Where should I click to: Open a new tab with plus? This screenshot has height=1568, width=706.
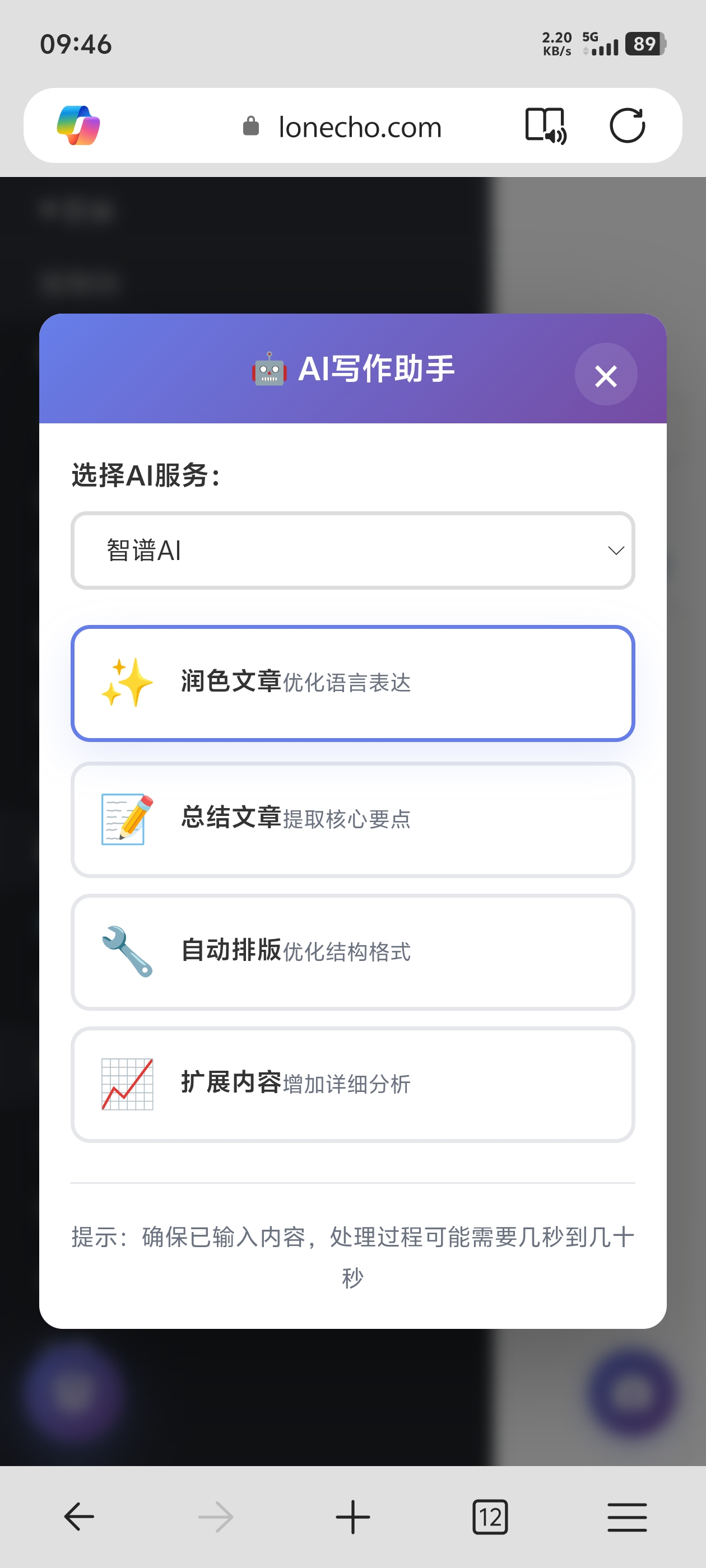(352, 1516)
